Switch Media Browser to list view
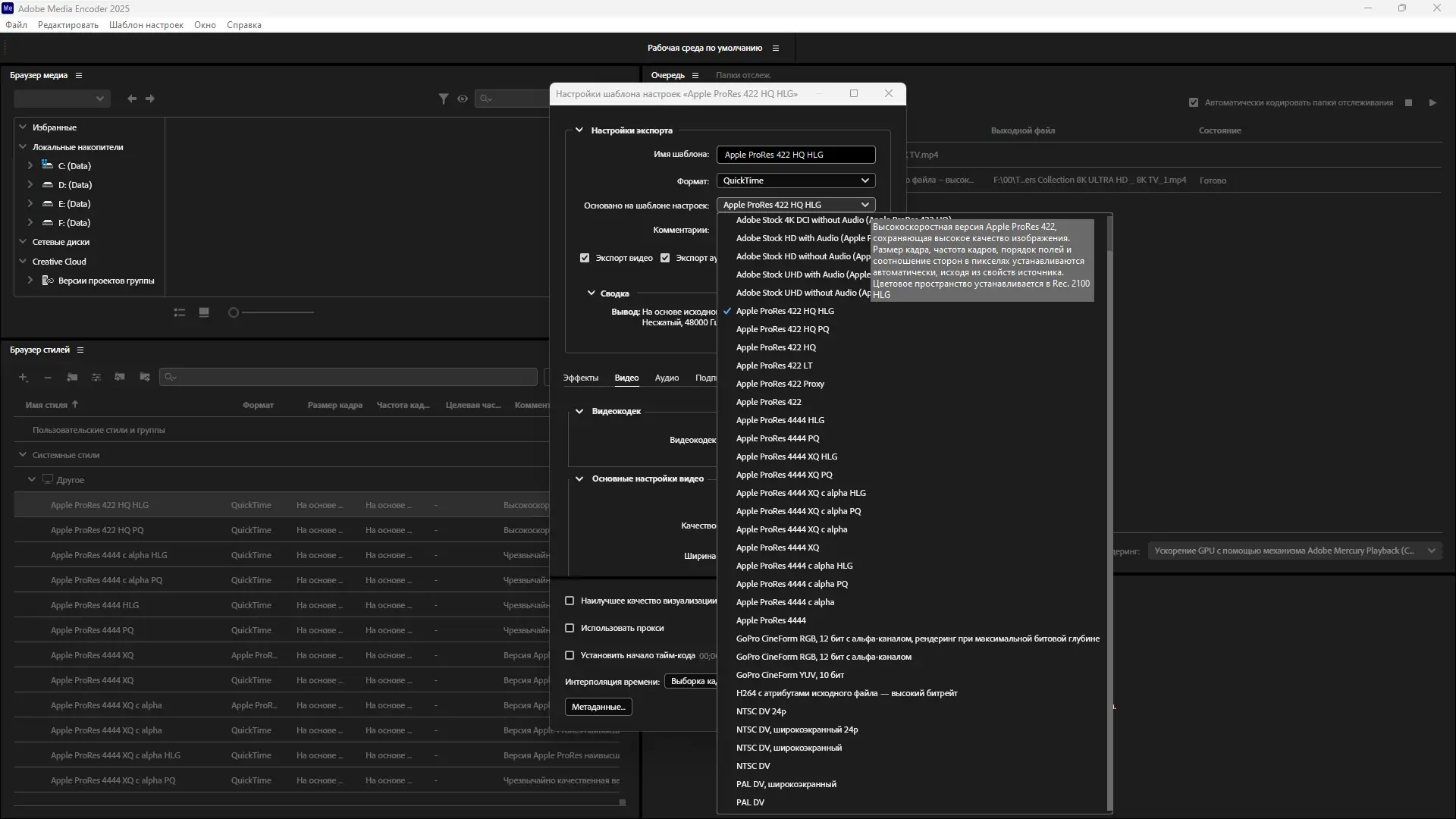 (180, 312)
